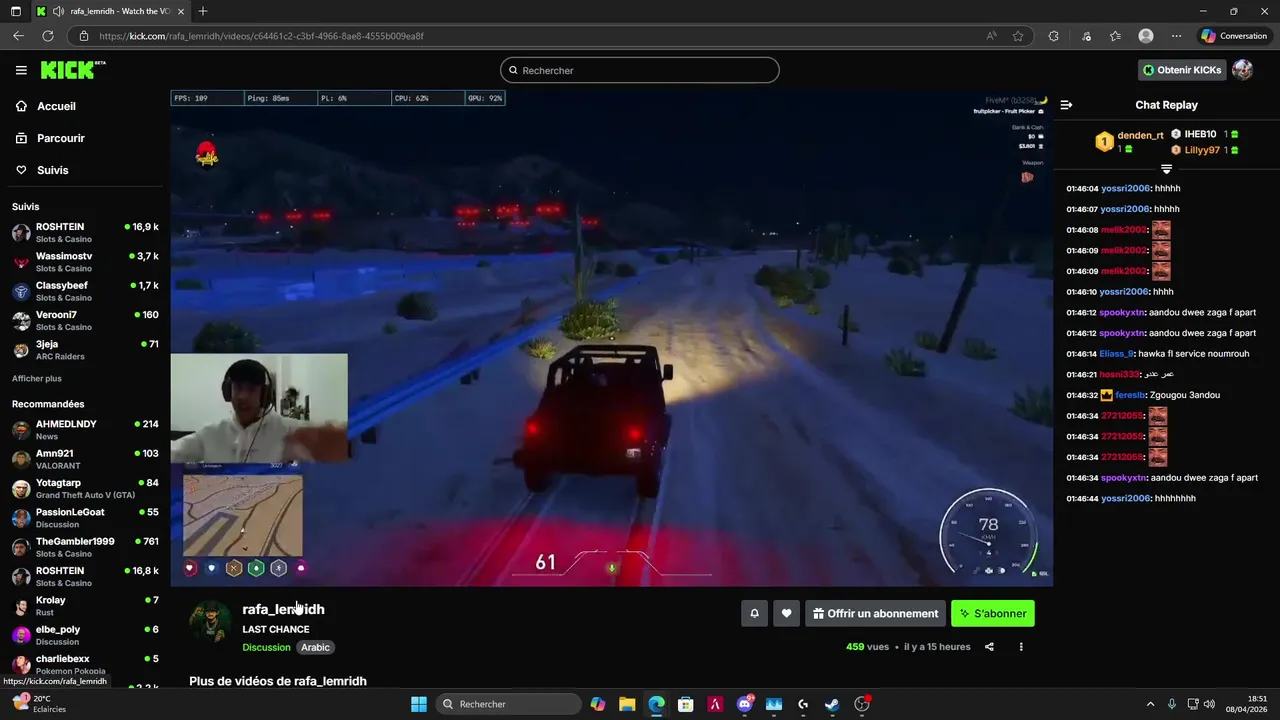The width and height of the screenshot is (1280, 720).
Task: Open Microsoft Edge from taskbar
Action: [x=656, y=704]
